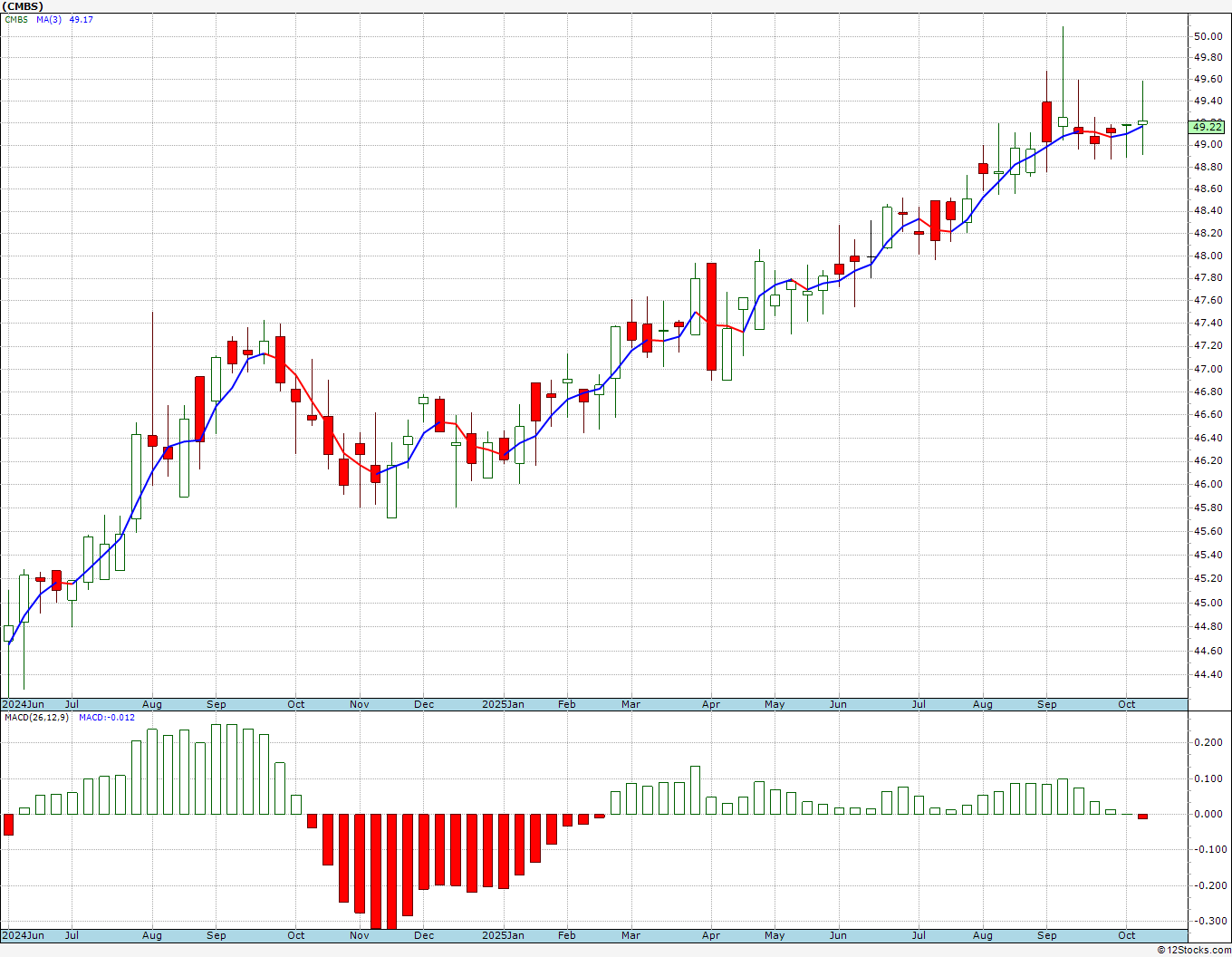
Task: Select the 49.80 price axis label
Action: [1208, 57]
